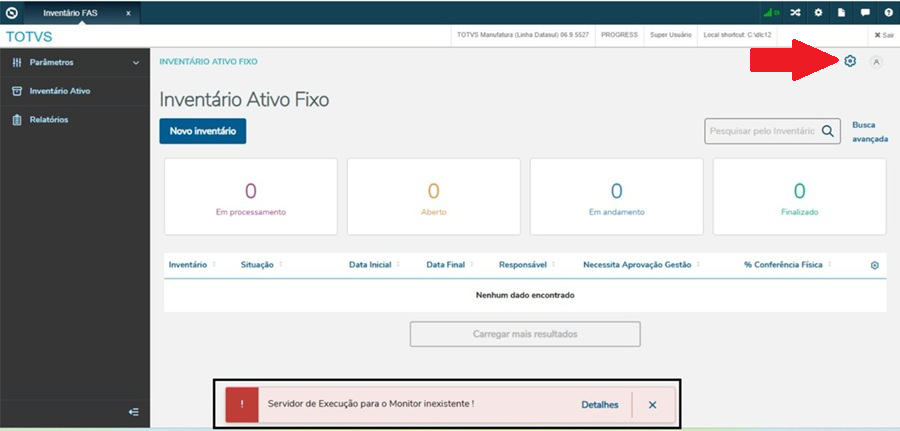
Task: Click Carregar mais resultados button
Action: (x=525, y=334)
